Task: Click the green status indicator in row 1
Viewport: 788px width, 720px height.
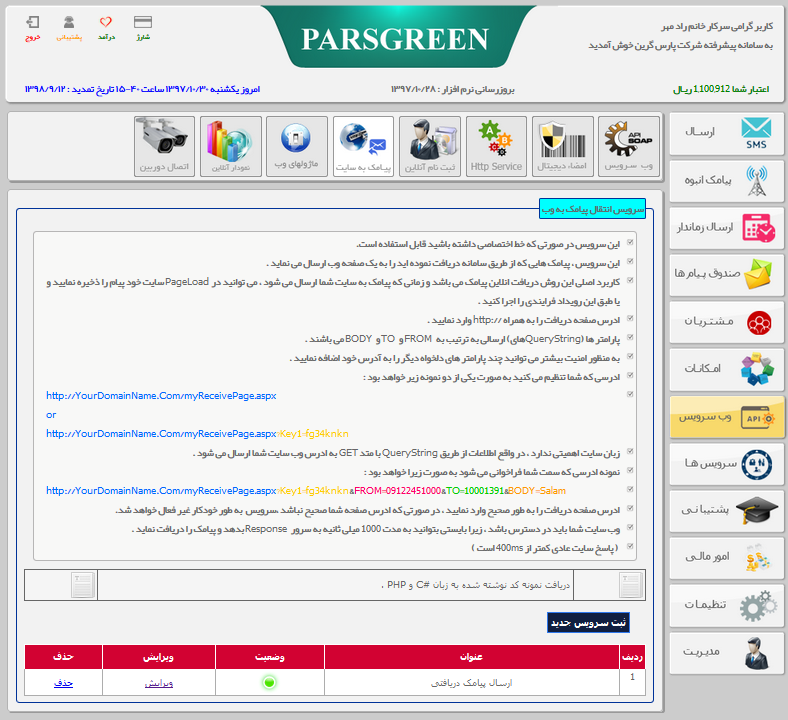Action: (269, 682)
